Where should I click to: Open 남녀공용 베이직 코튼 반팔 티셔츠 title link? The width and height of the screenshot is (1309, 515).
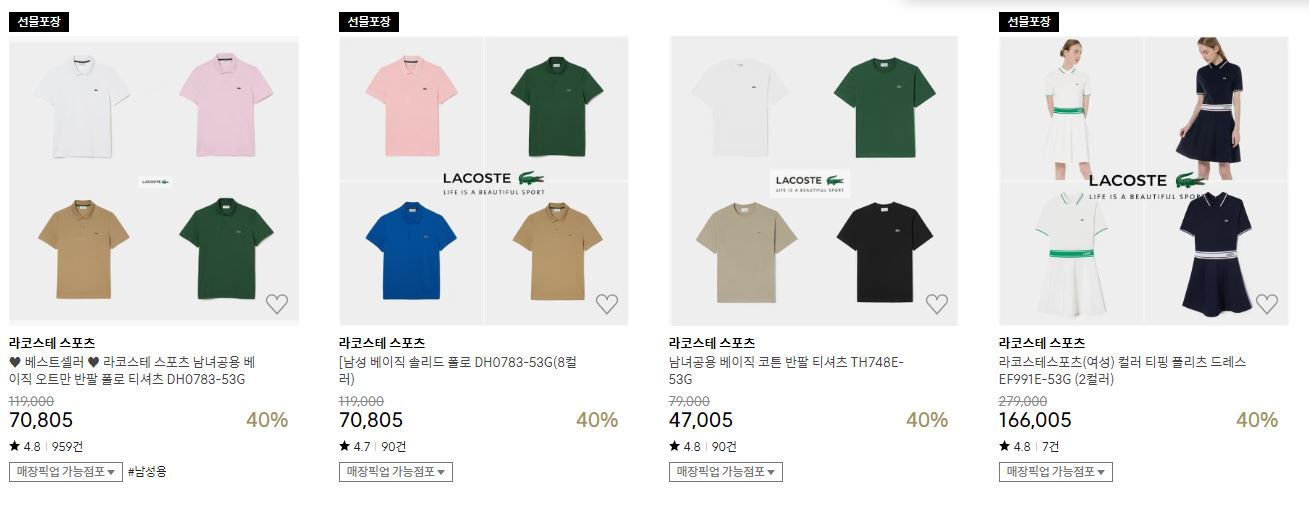click(x=786, y=371)
